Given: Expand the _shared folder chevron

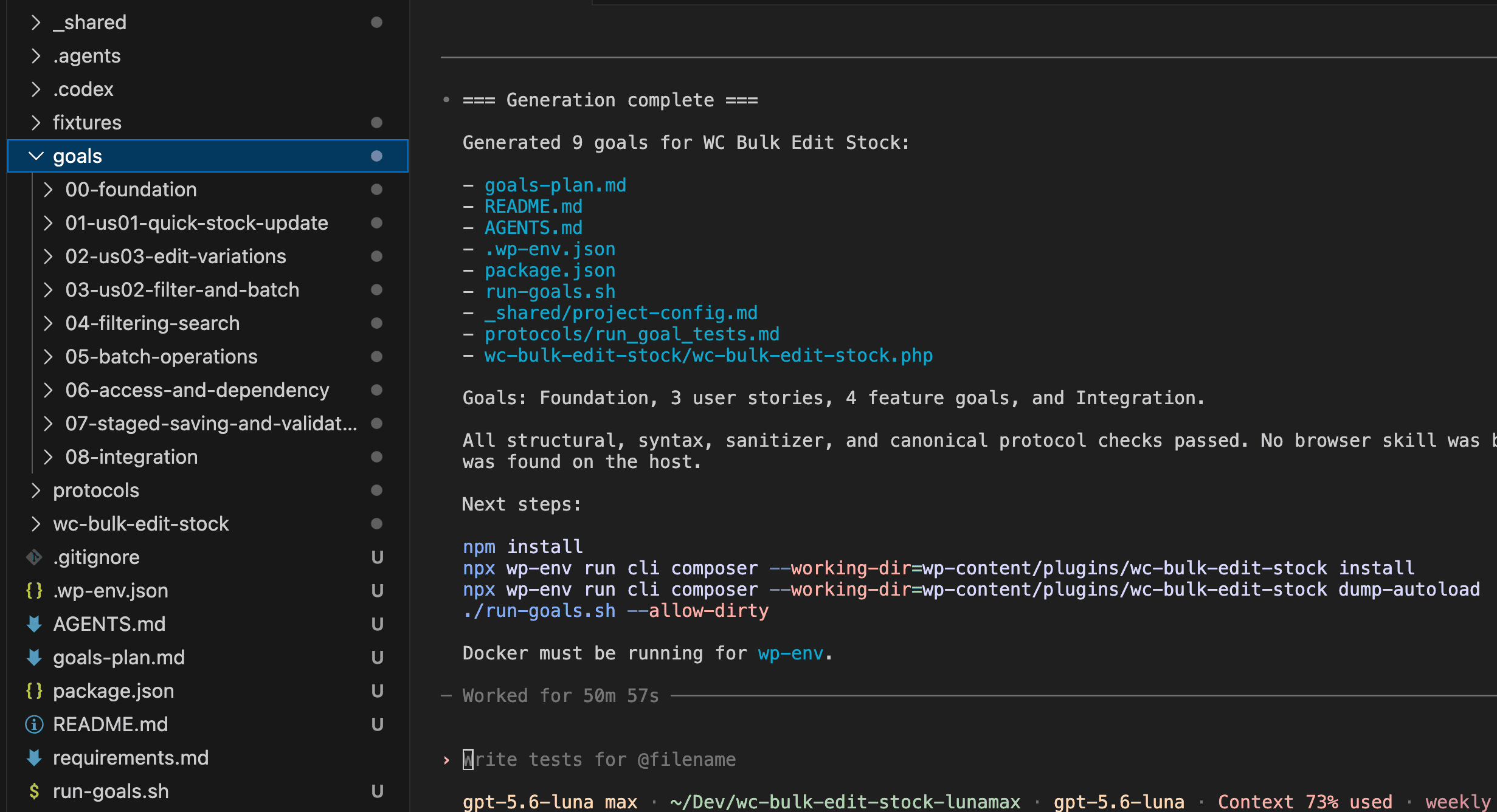Looking at the screenshot, I should [x=36, y=22].
